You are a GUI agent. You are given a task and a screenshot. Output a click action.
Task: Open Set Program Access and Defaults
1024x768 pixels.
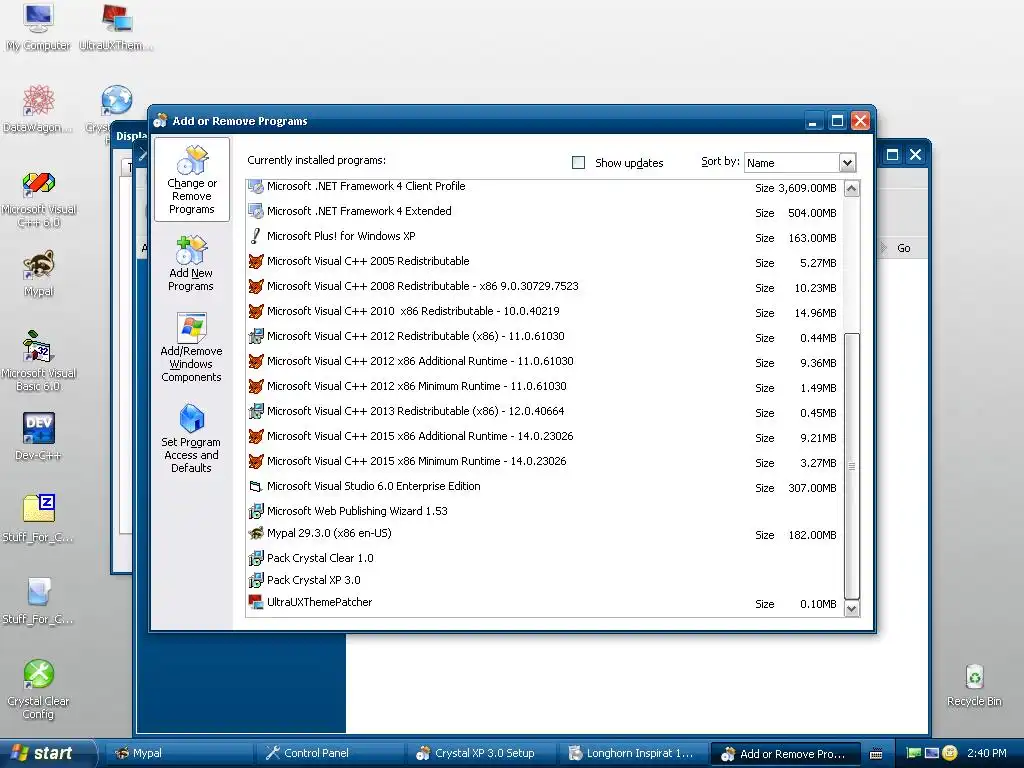point(191,438)
